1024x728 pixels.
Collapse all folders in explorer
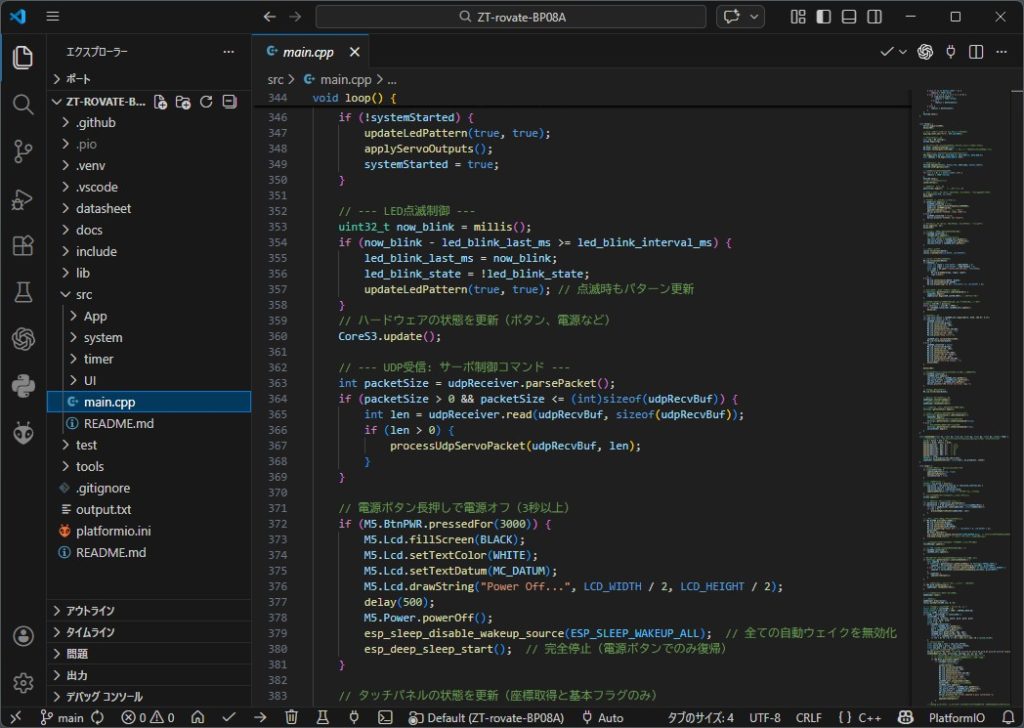coord(229,102)
